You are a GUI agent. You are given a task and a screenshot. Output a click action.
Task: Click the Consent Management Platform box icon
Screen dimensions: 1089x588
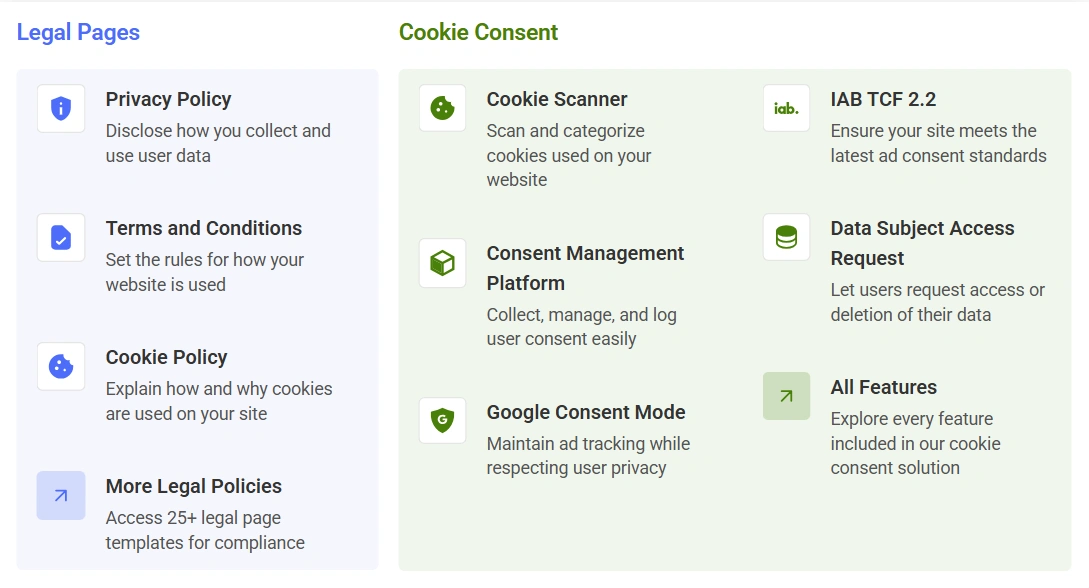point(442,263)
